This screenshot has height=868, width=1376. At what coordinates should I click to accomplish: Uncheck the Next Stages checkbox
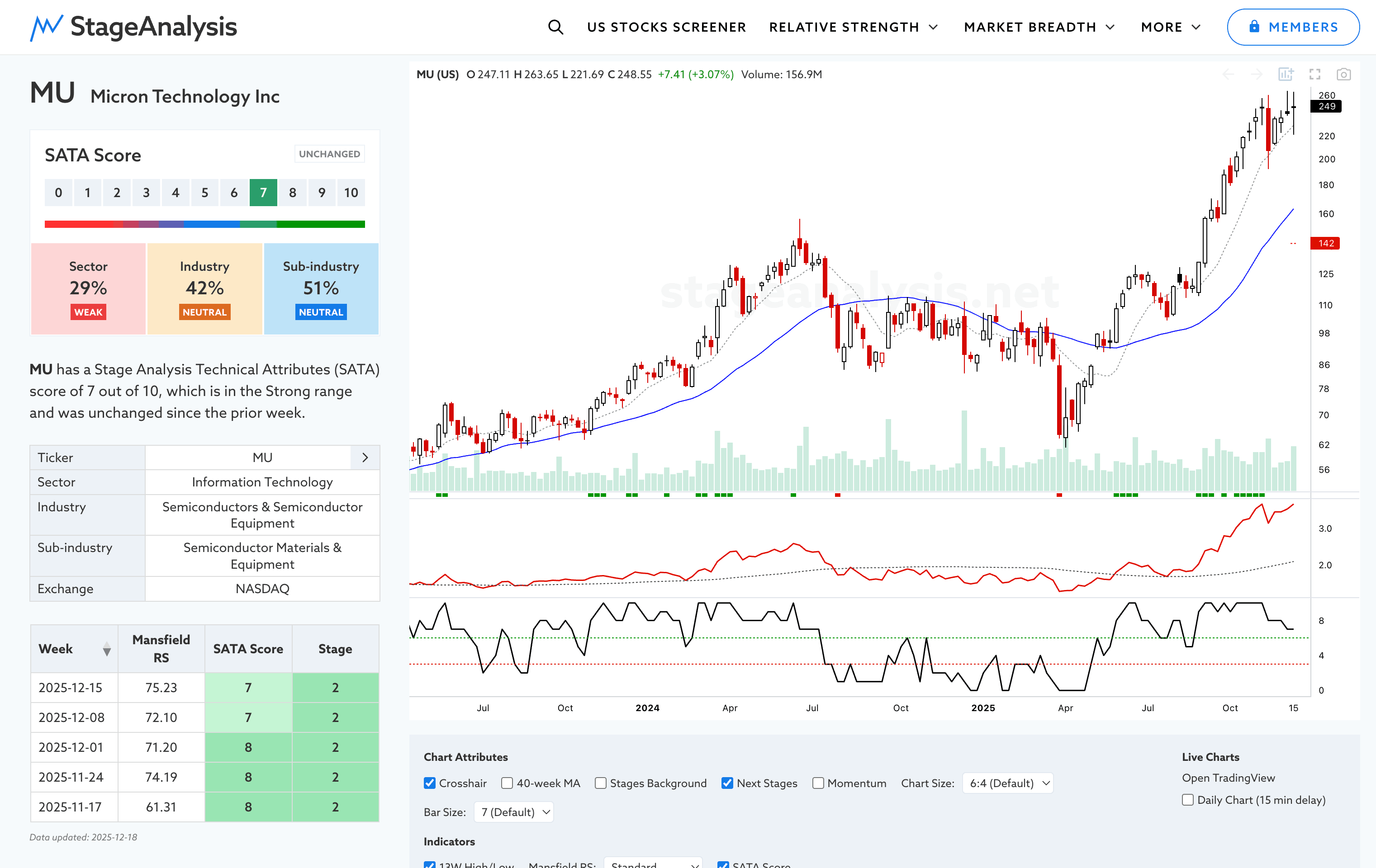tap(727, 783)
